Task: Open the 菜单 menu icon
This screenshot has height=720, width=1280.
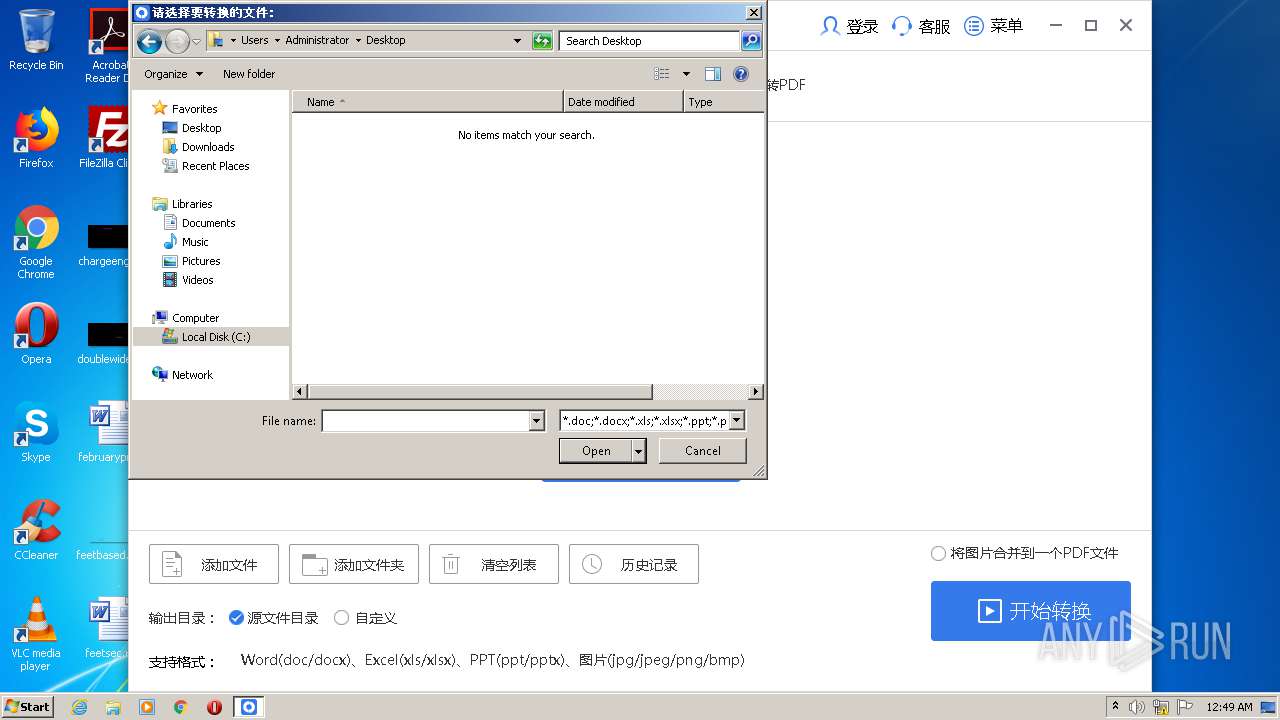Action: coord(973,26)
